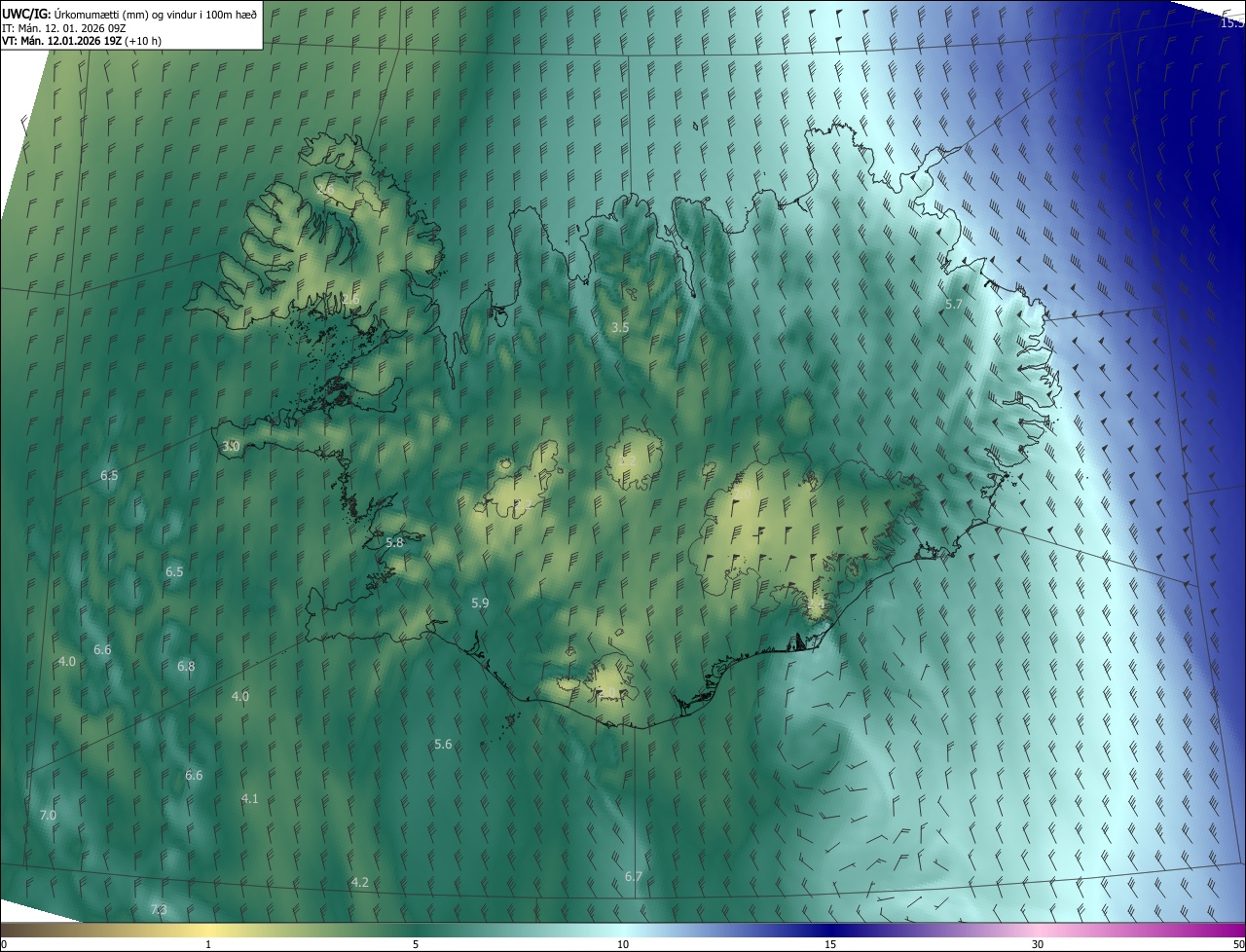The width and height of the screenshot is (1246, 952).
Task: Click the '15' tick on the color scale
Action: point(830,945)
